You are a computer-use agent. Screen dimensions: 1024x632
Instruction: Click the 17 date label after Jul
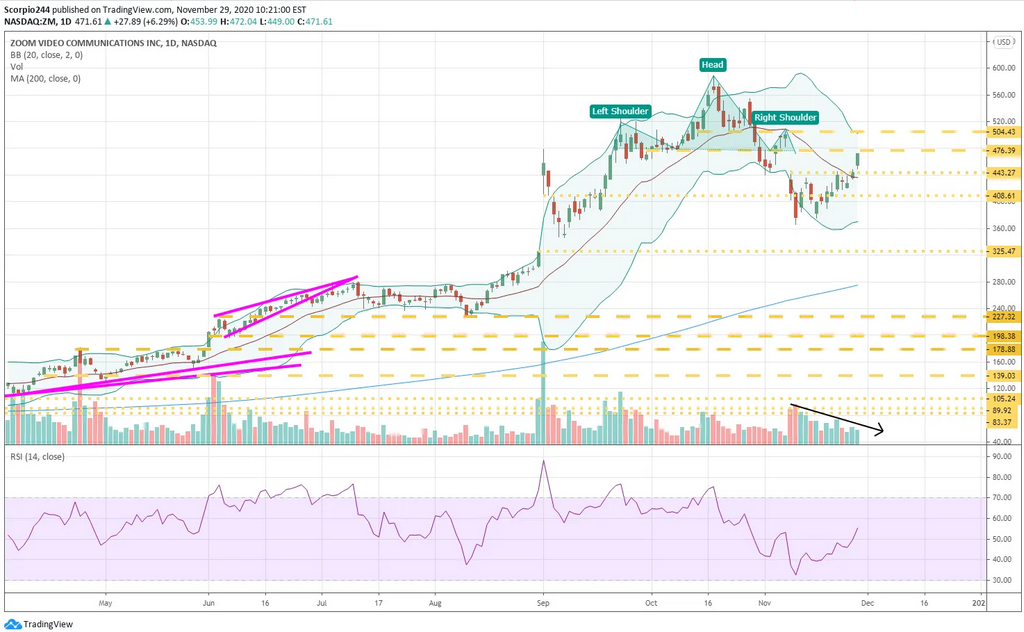click(378, 603)
